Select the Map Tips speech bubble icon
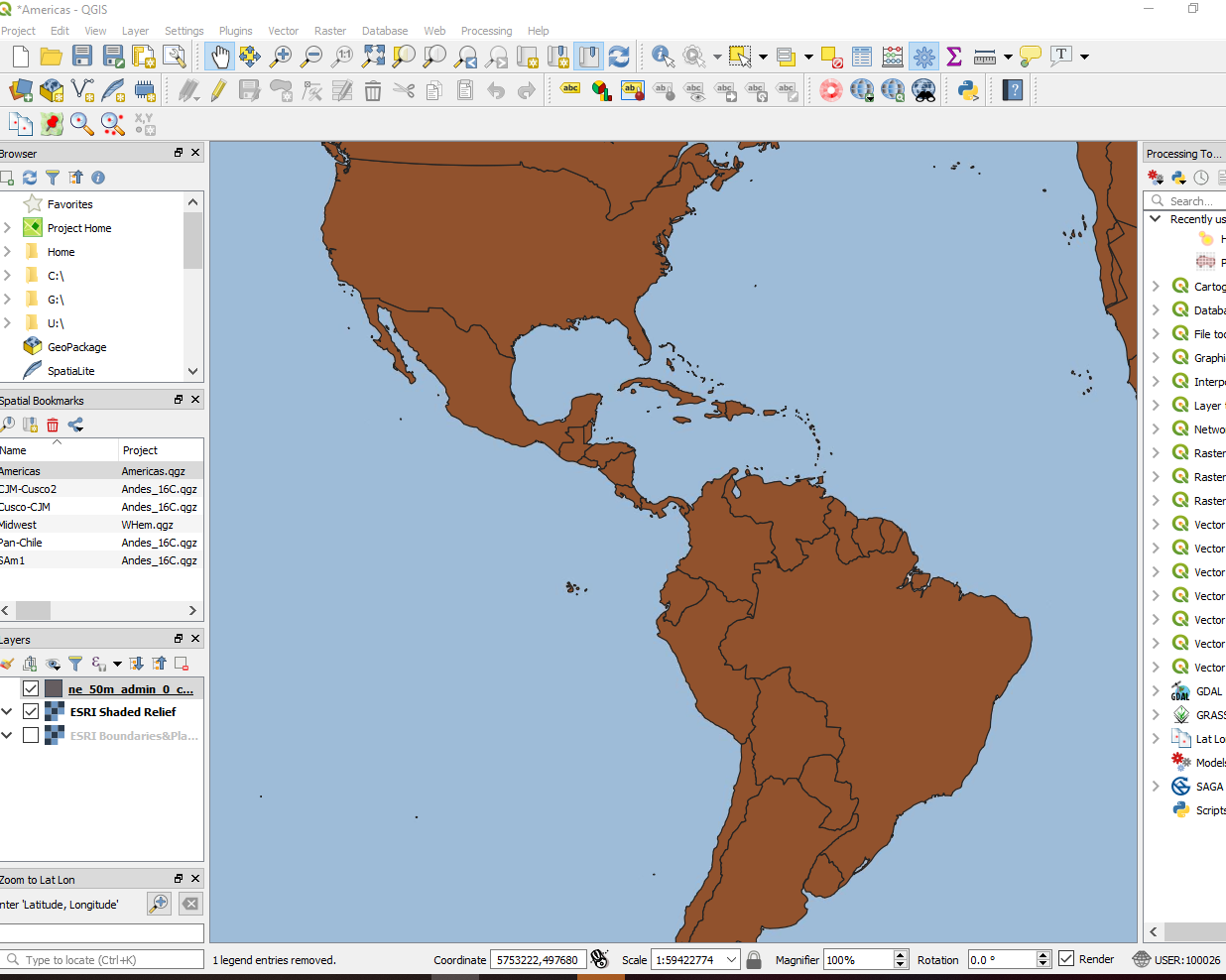This screenshot has height=980, width=1226. [1030, 57]
